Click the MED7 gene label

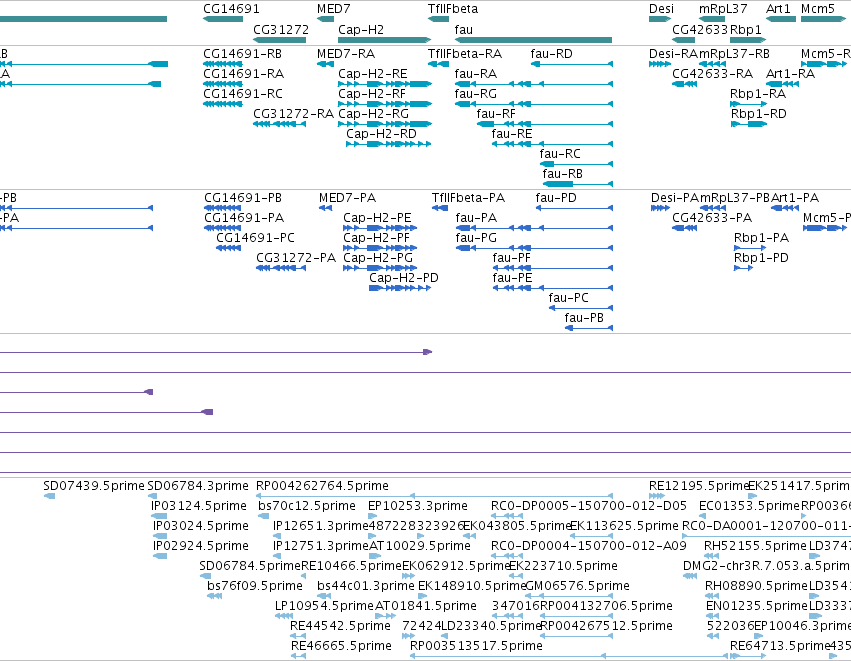(x=333, y=9)
